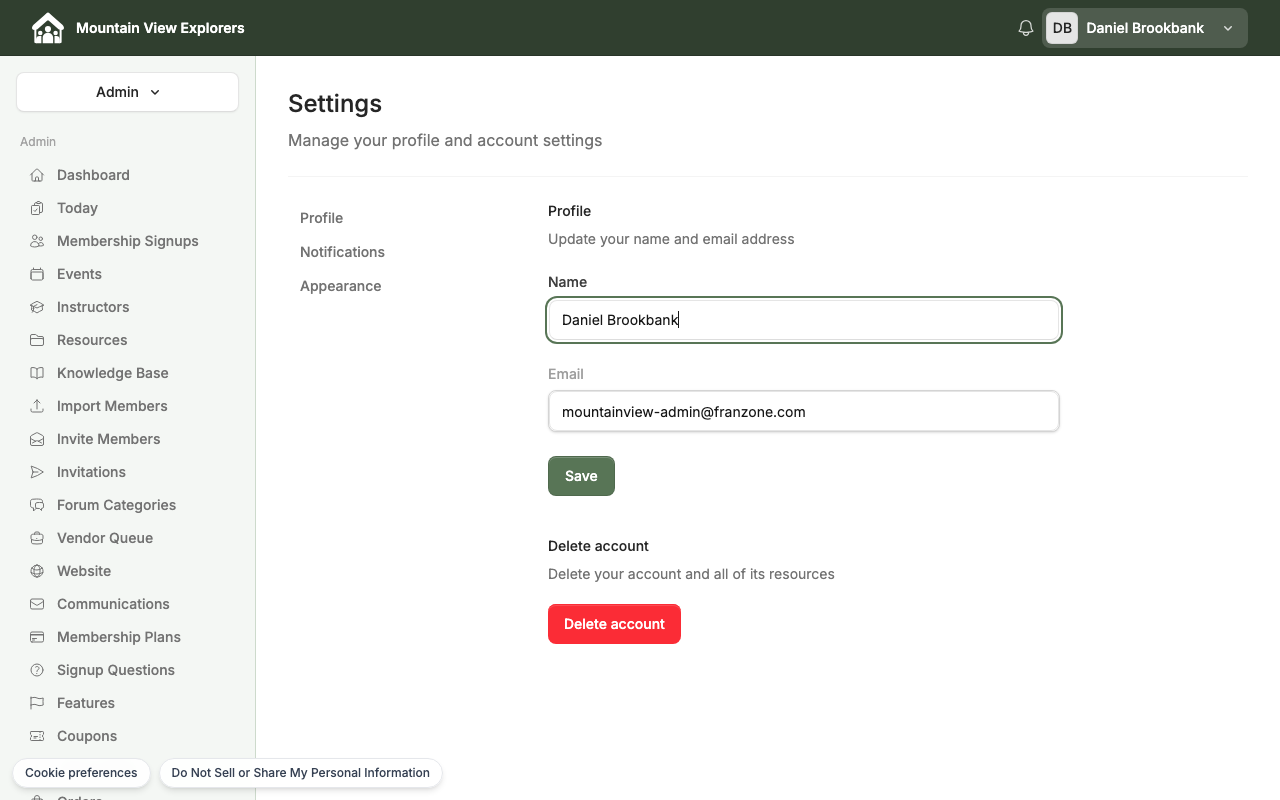Open Resources from the sidebar

tap(92, 340)
